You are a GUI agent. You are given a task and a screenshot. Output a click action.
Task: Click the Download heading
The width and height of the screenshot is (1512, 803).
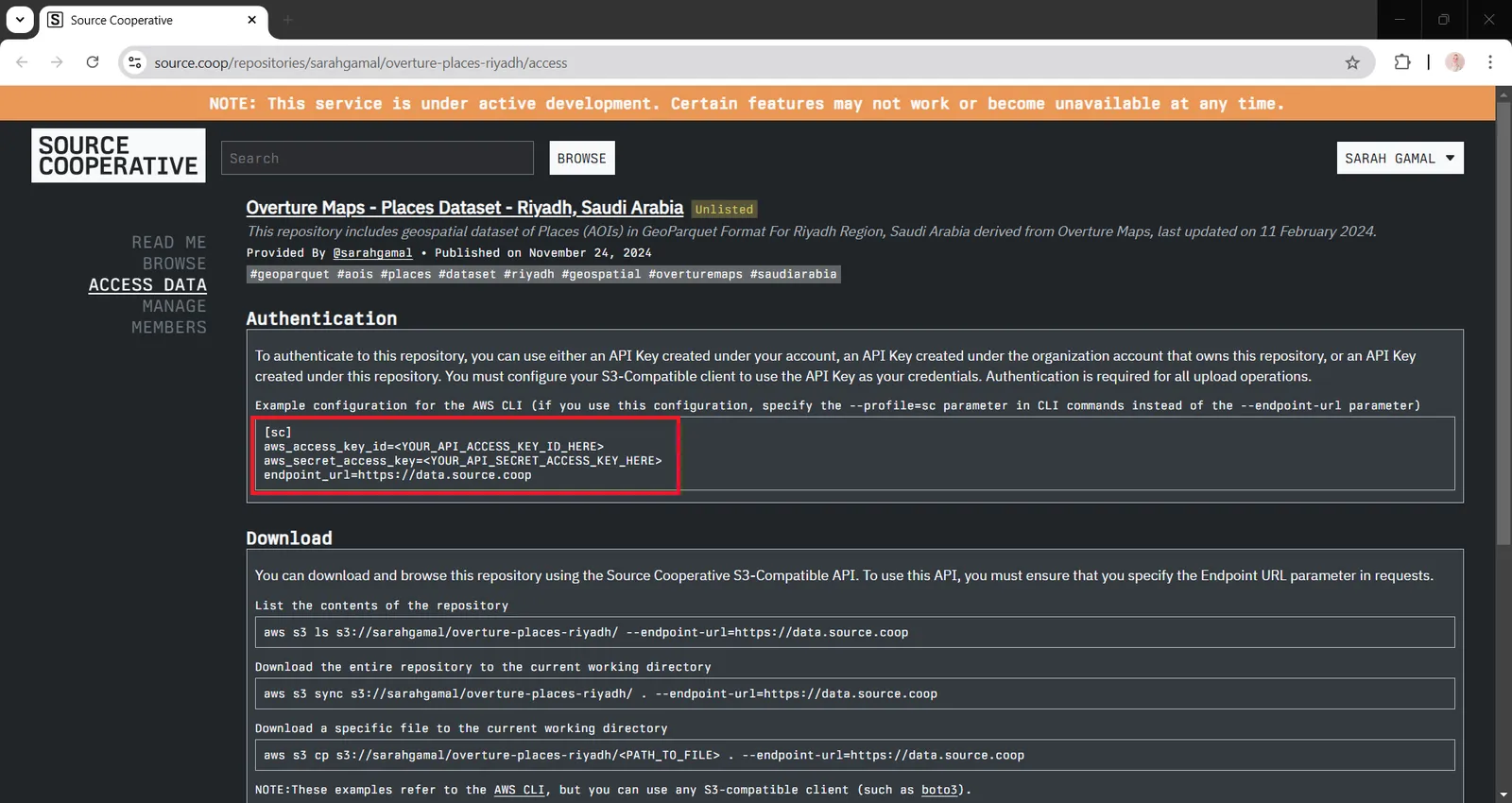(x=289, y=538)
